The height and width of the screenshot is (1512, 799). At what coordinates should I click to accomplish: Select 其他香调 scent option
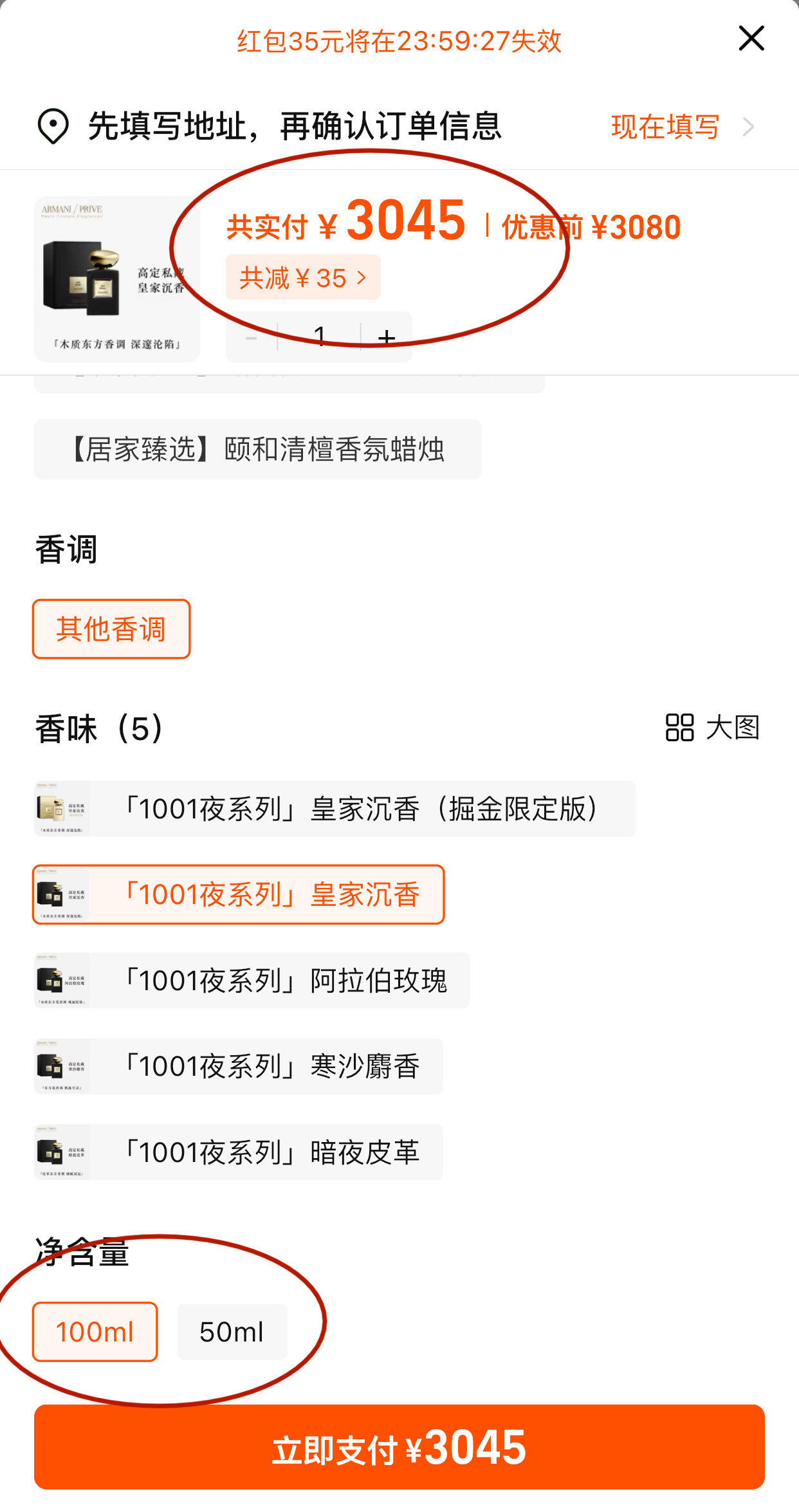point(111,629)
